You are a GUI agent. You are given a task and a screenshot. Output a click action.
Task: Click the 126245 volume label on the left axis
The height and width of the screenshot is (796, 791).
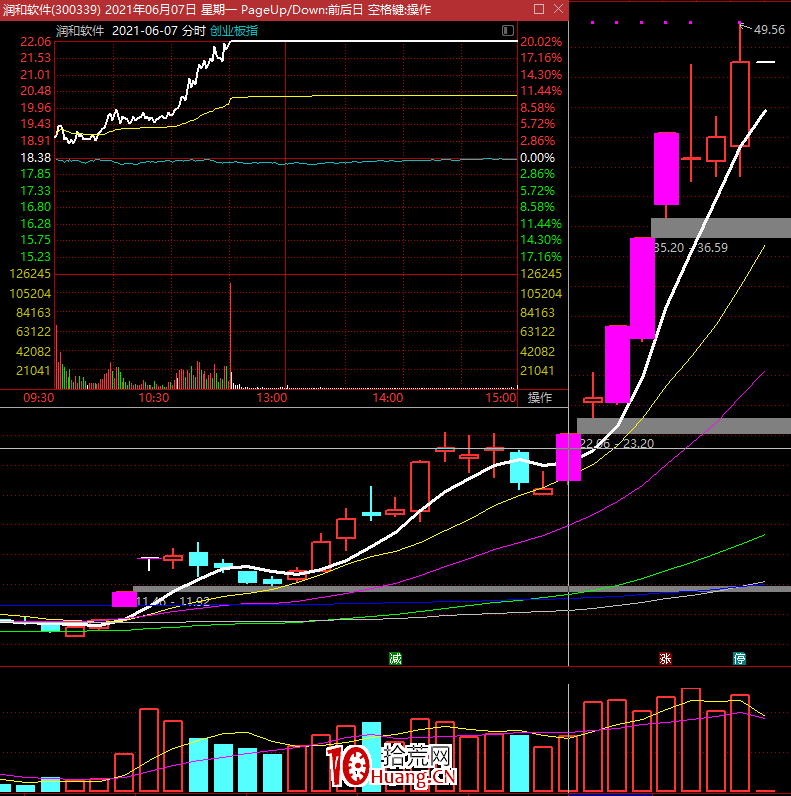pos(30,274)
